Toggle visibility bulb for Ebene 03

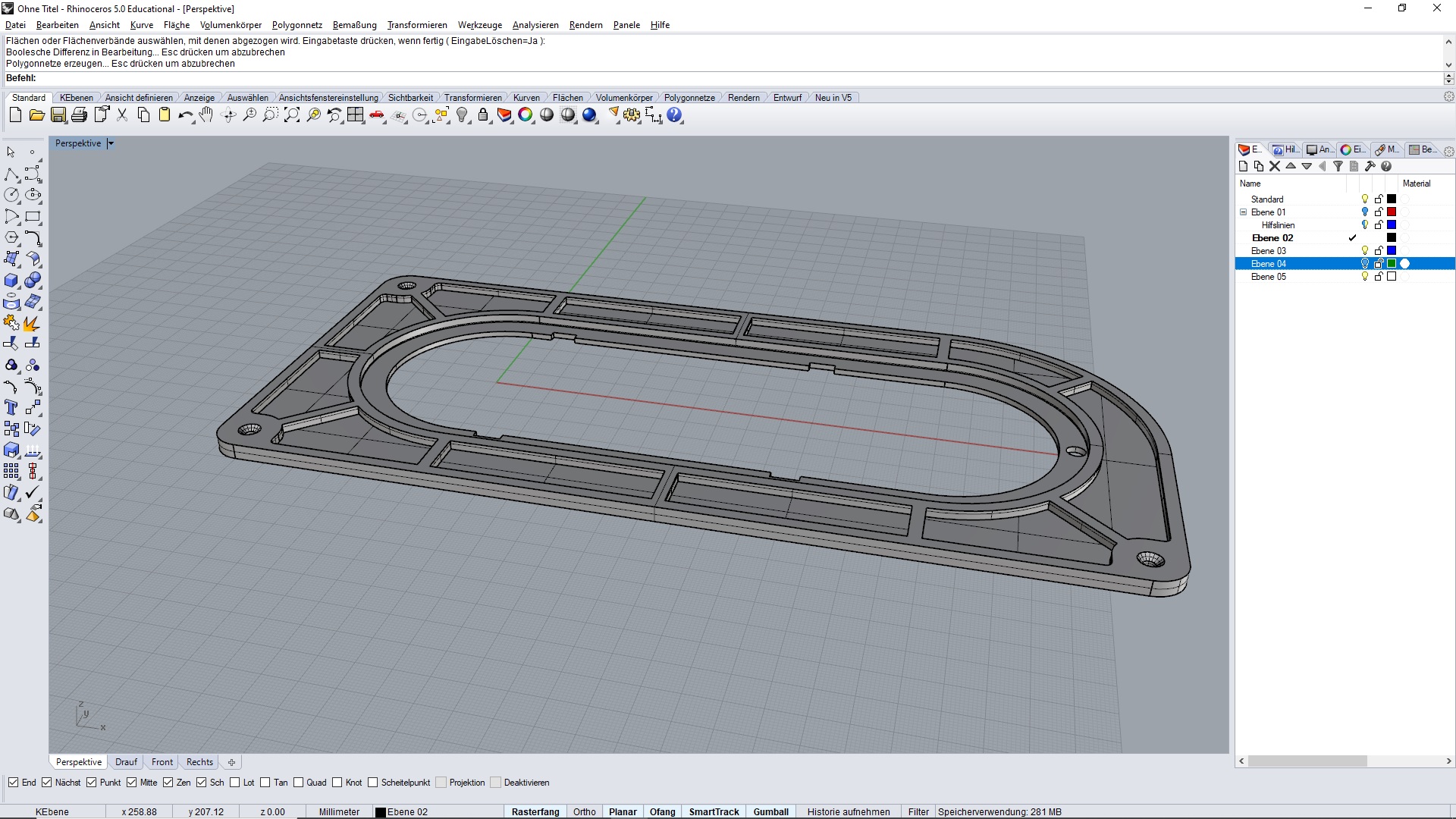(1365, 251)
